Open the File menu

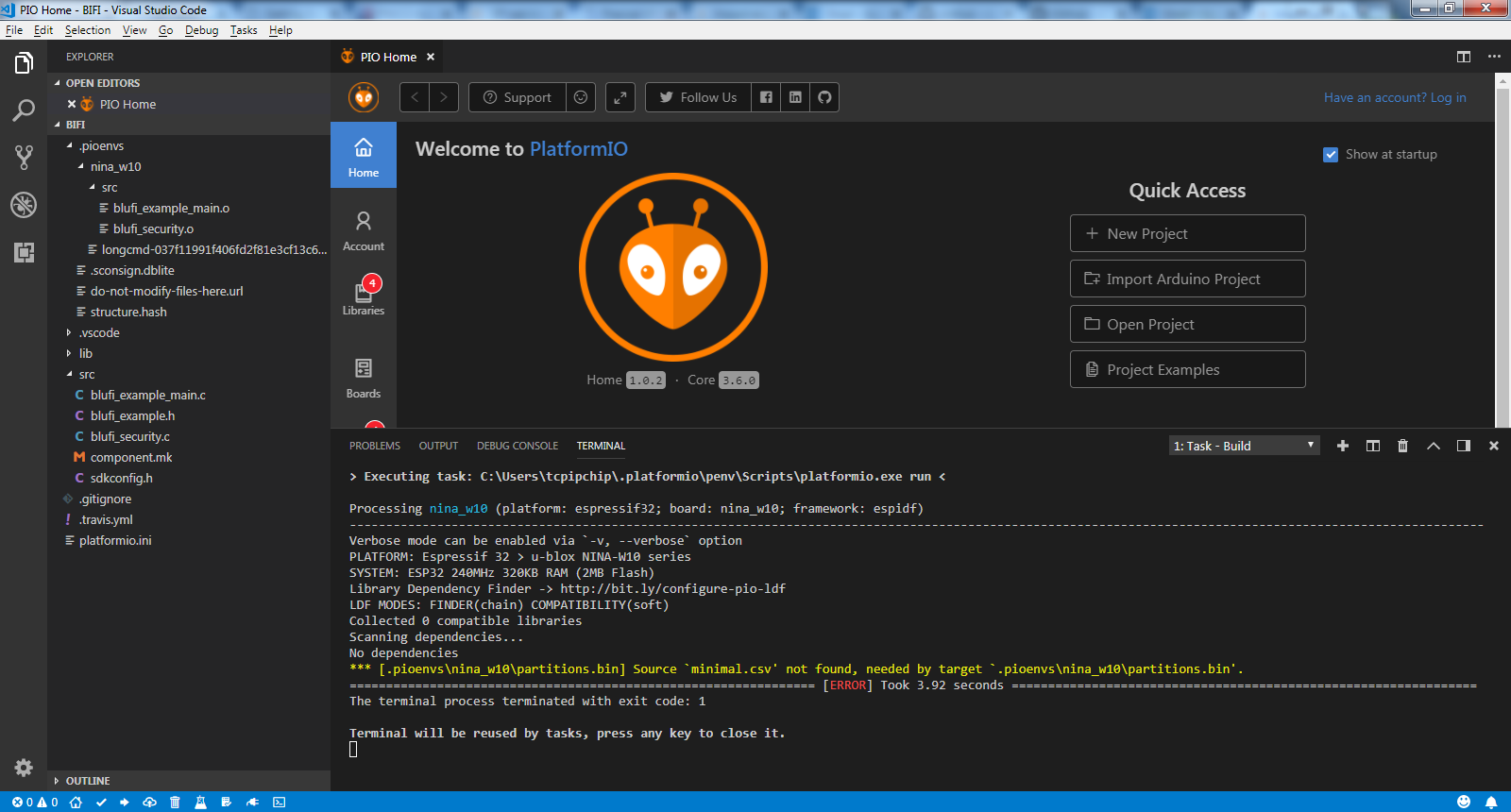coord(14,30)
